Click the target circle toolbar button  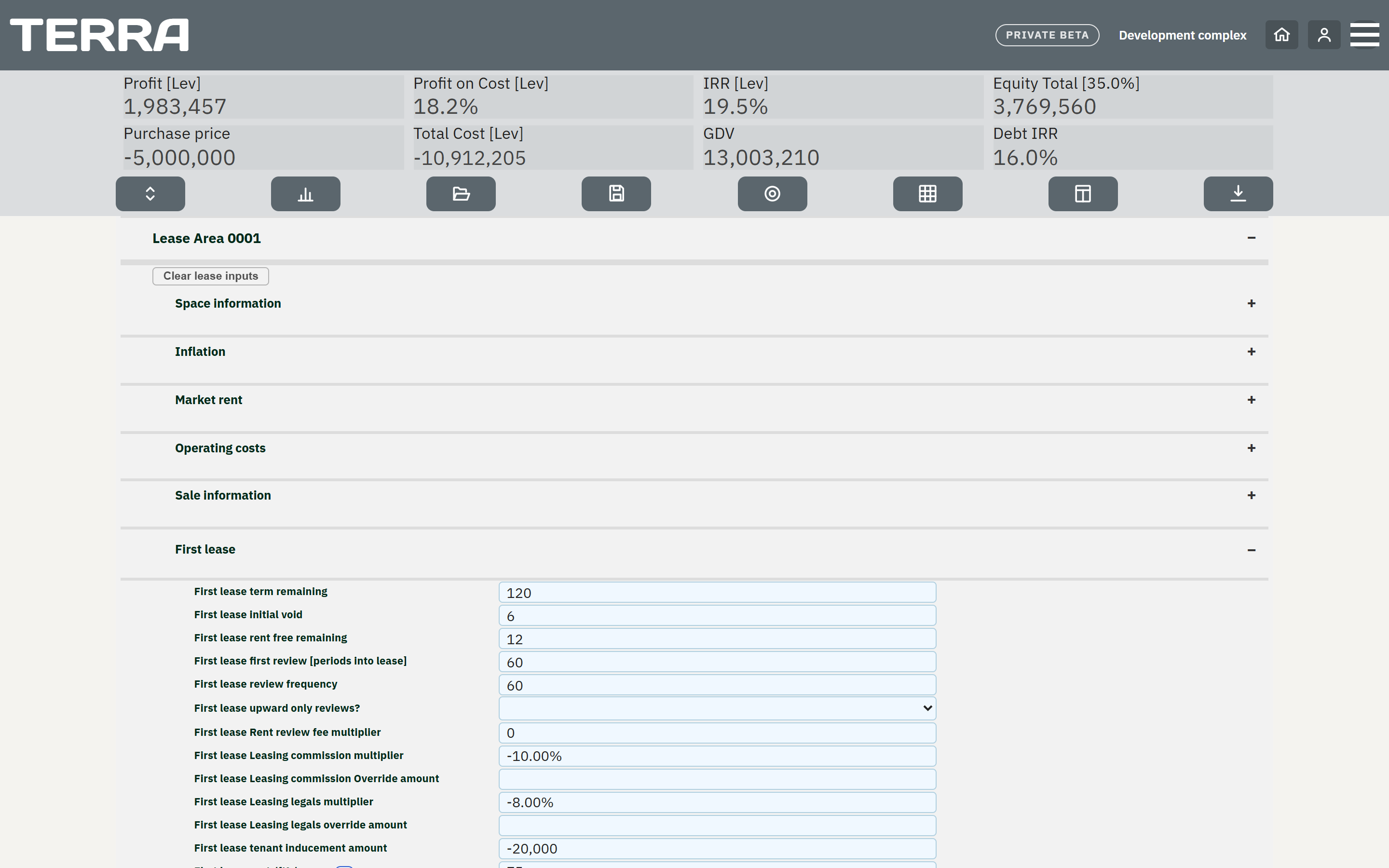pos(773,193)
